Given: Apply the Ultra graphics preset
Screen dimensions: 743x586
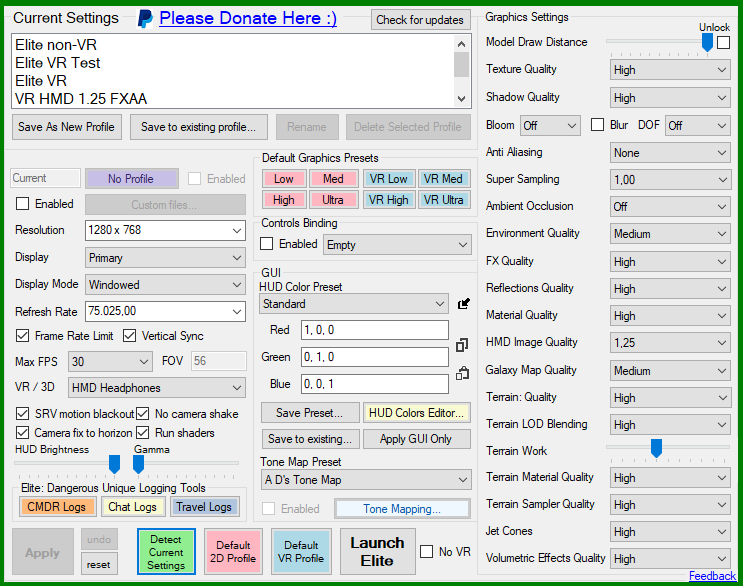Looking at the screenshot, I should (x=333, y=200).
